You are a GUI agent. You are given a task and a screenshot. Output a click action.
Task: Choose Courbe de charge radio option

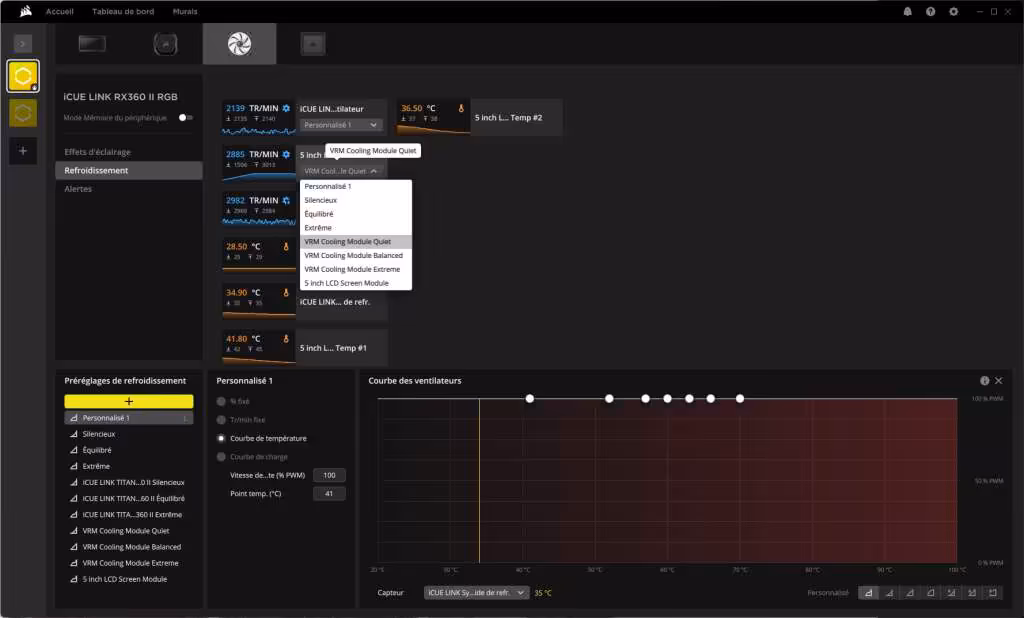[221, 457]
